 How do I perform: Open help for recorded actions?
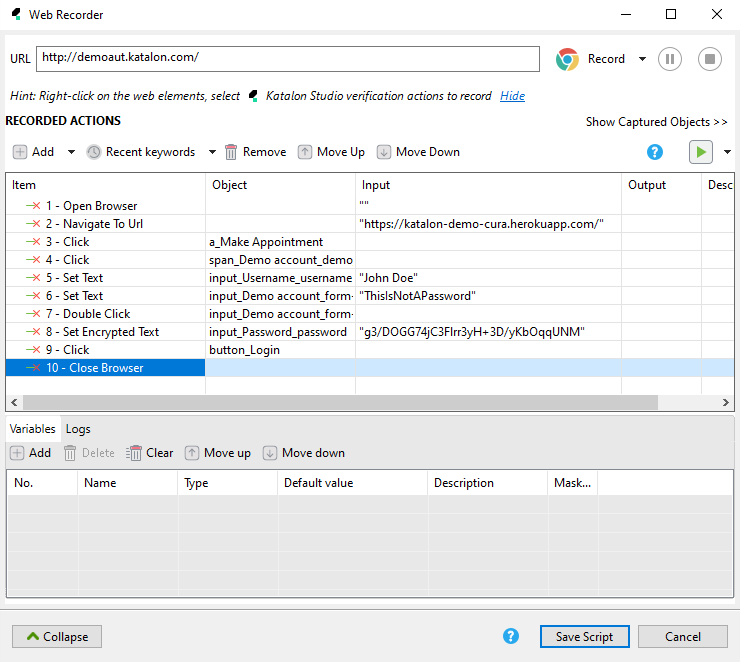pos(655,152)
